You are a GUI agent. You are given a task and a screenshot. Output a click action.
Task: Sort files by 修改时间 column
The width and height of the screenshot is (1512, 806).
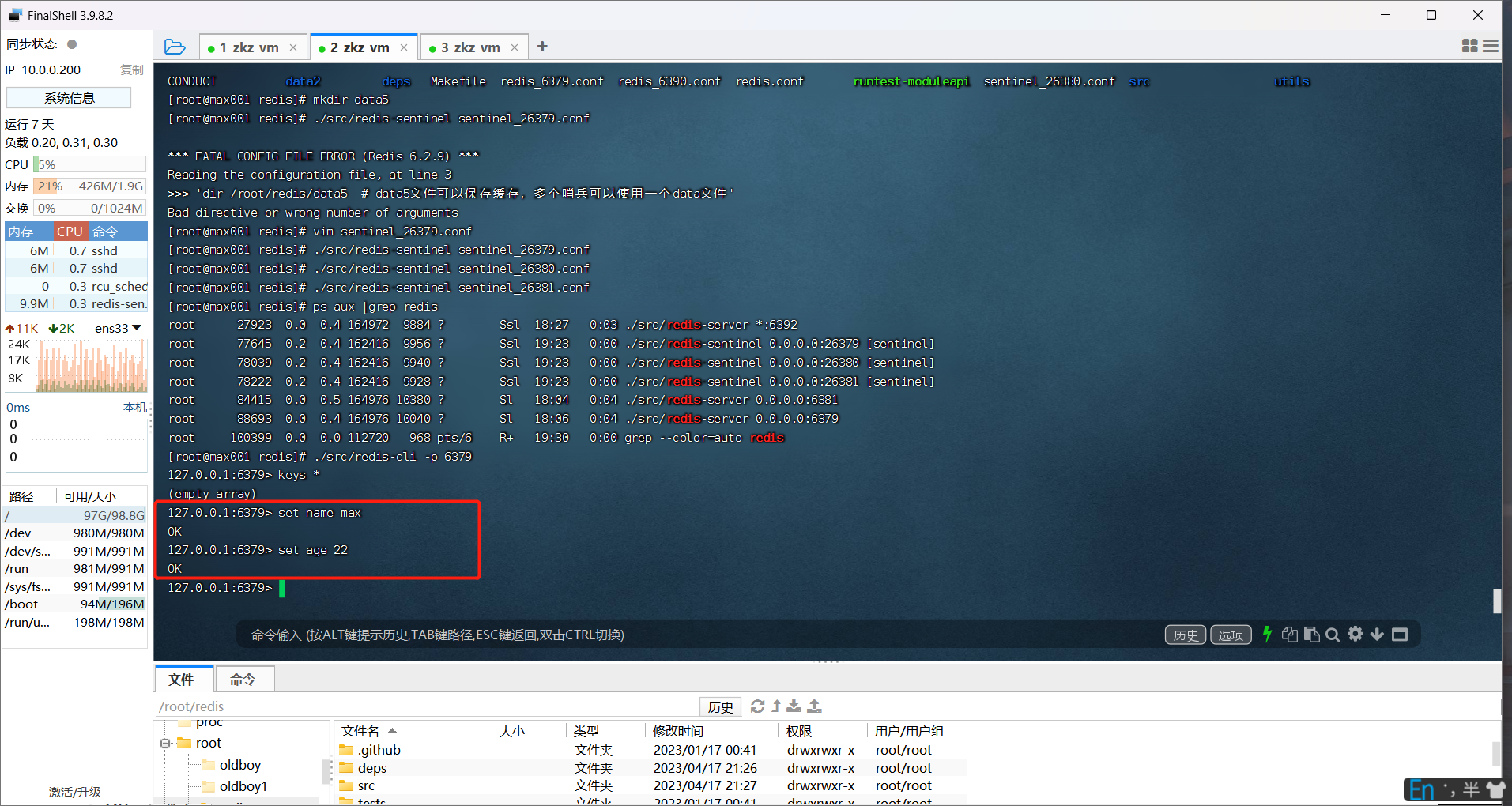[711, 731]
